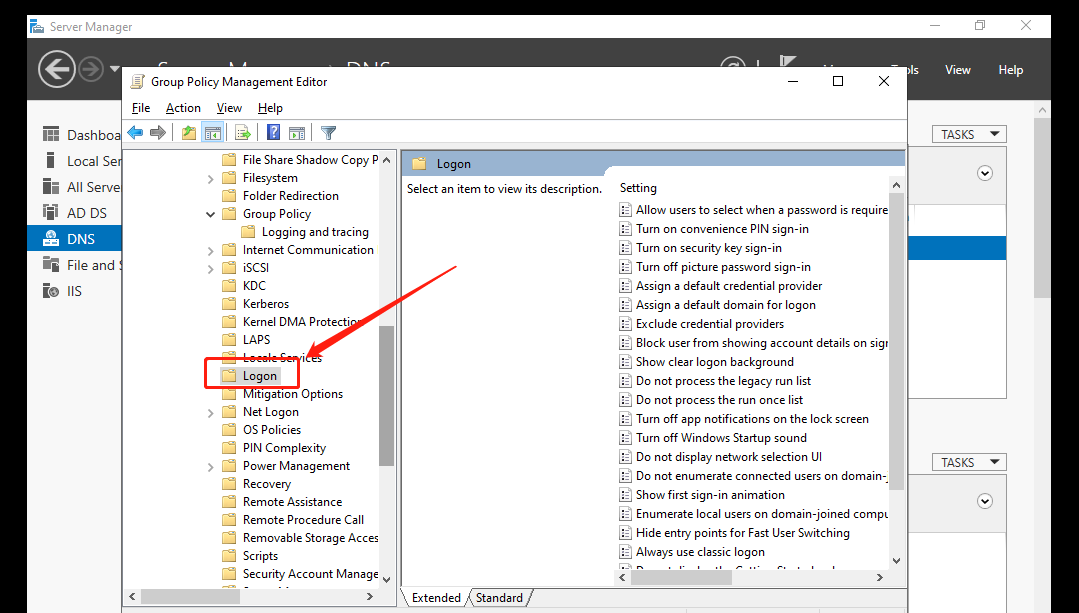
Task: Click the AD DS sidebar icon
Action: (51, 213)
